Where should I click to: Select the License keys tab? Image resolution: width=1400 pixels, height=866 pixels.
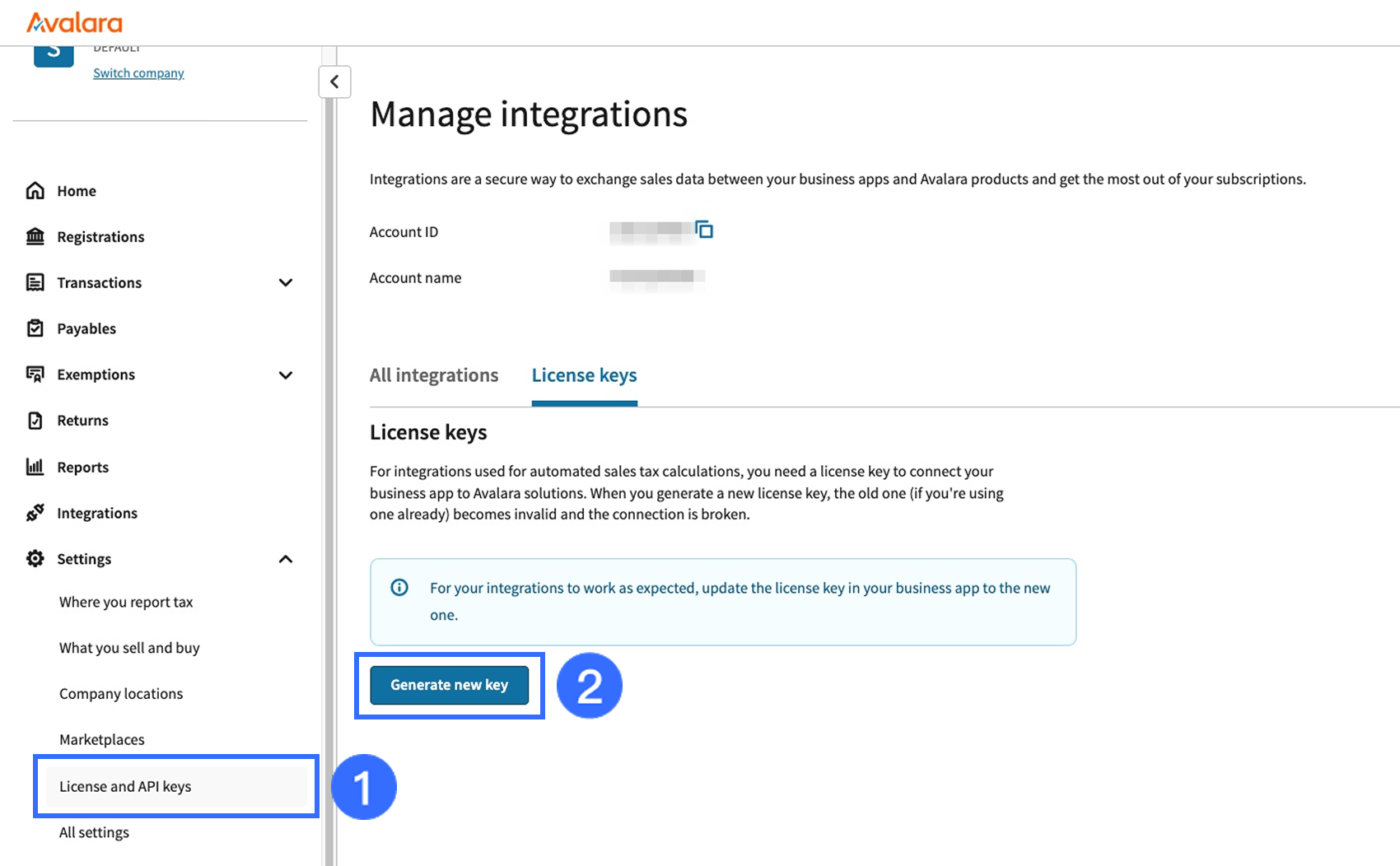point(584,375)
